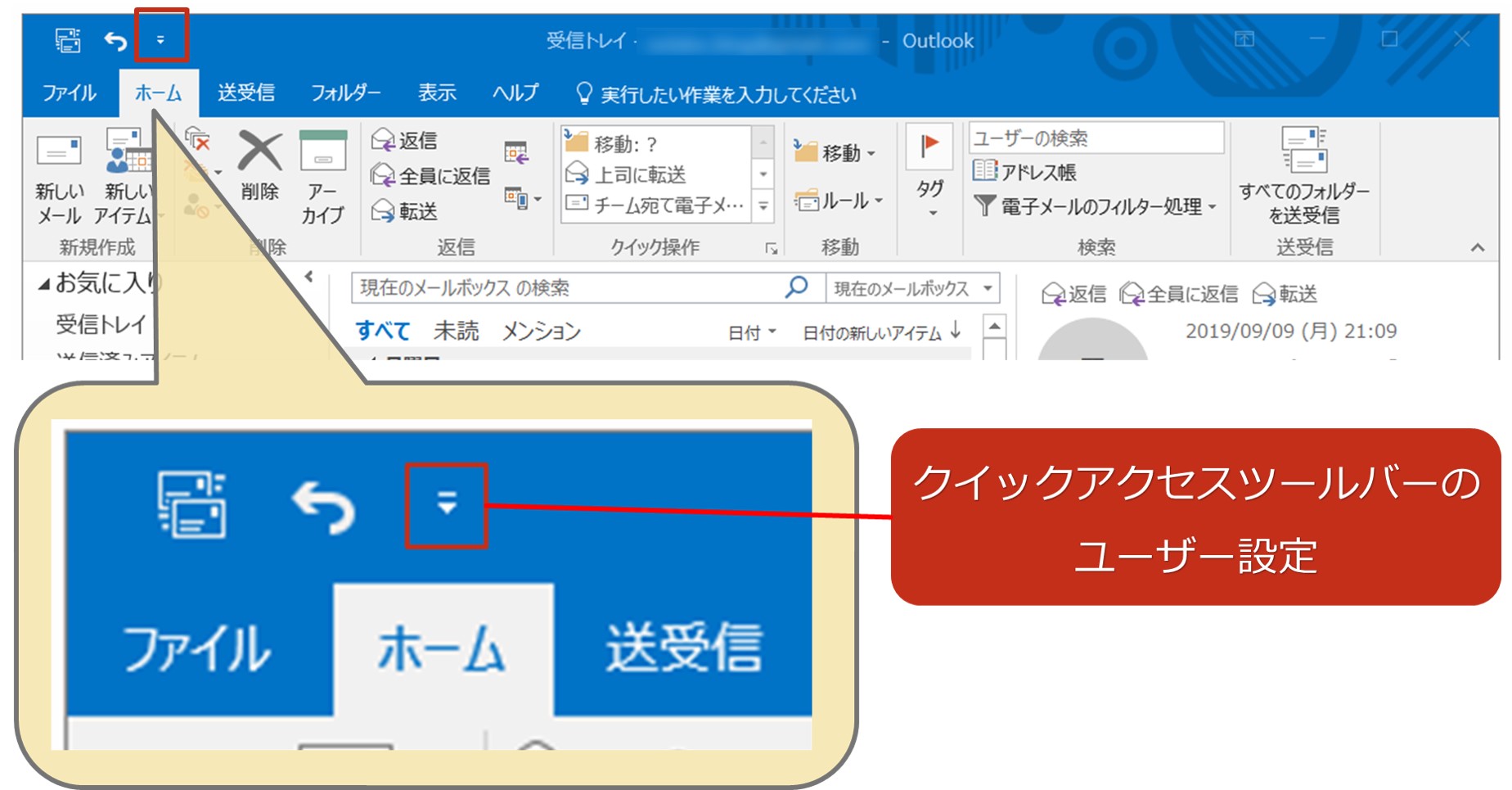Select 受信トレイ in the folder pane
Viewport: 1512px width, 790px height.
click(x=101, y=324)
